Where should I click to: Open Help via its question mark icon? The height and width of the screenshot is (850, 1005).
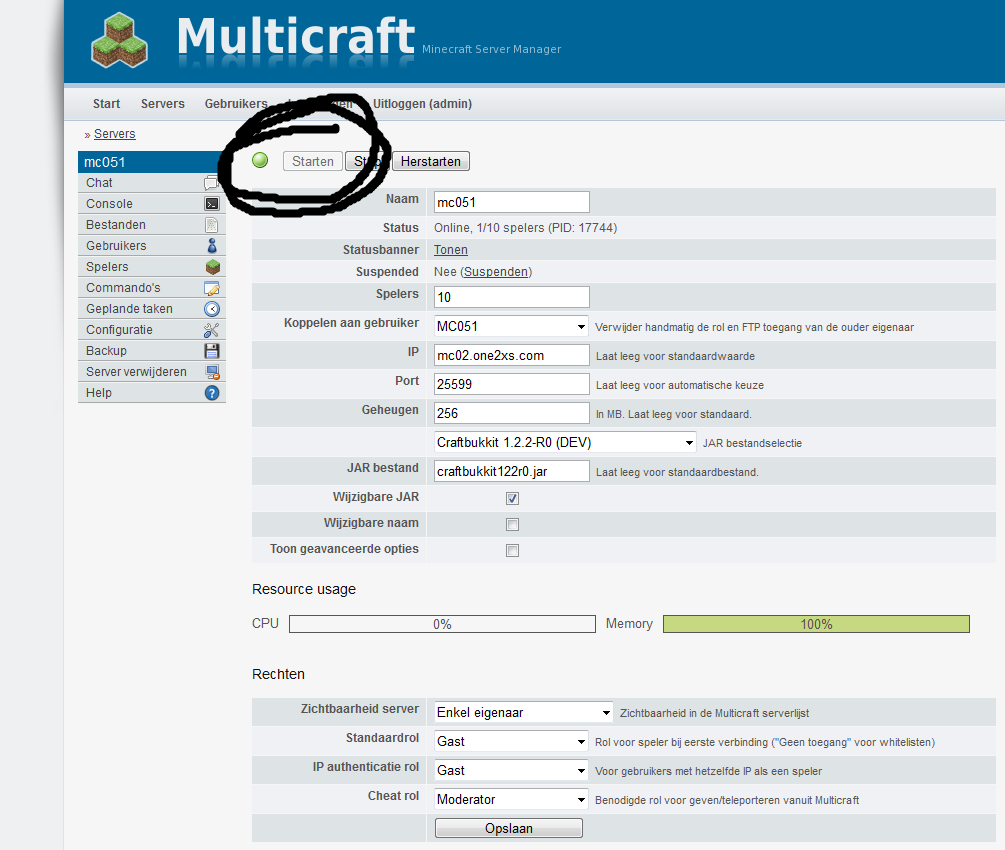click(x=212, y=393)
